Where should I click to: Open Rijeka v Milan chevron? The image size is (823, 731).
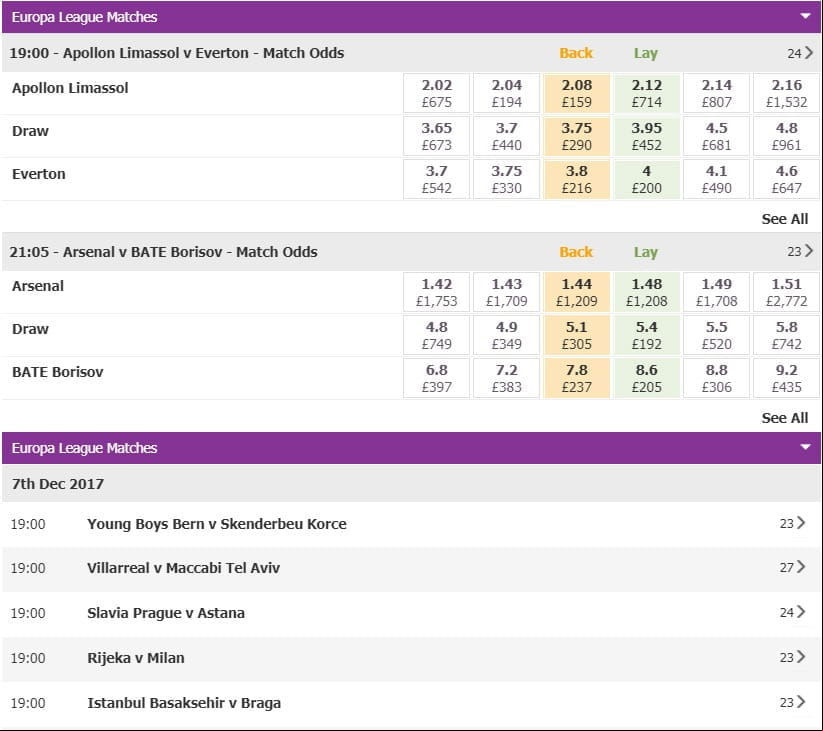point(801,657)
